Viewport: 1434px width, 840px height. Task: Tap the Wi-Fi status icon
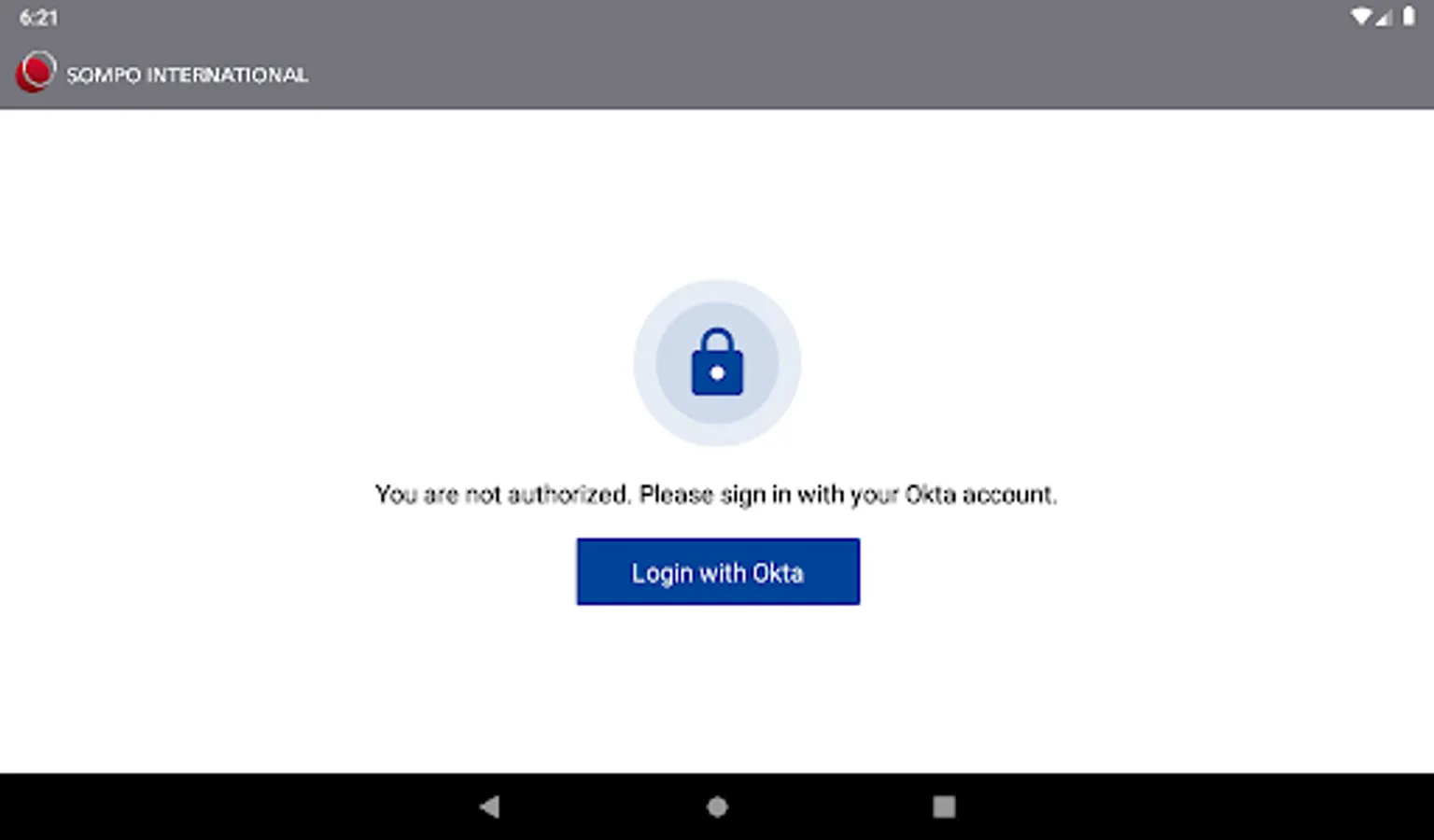pyautogui.click(x=1361, y=17)
